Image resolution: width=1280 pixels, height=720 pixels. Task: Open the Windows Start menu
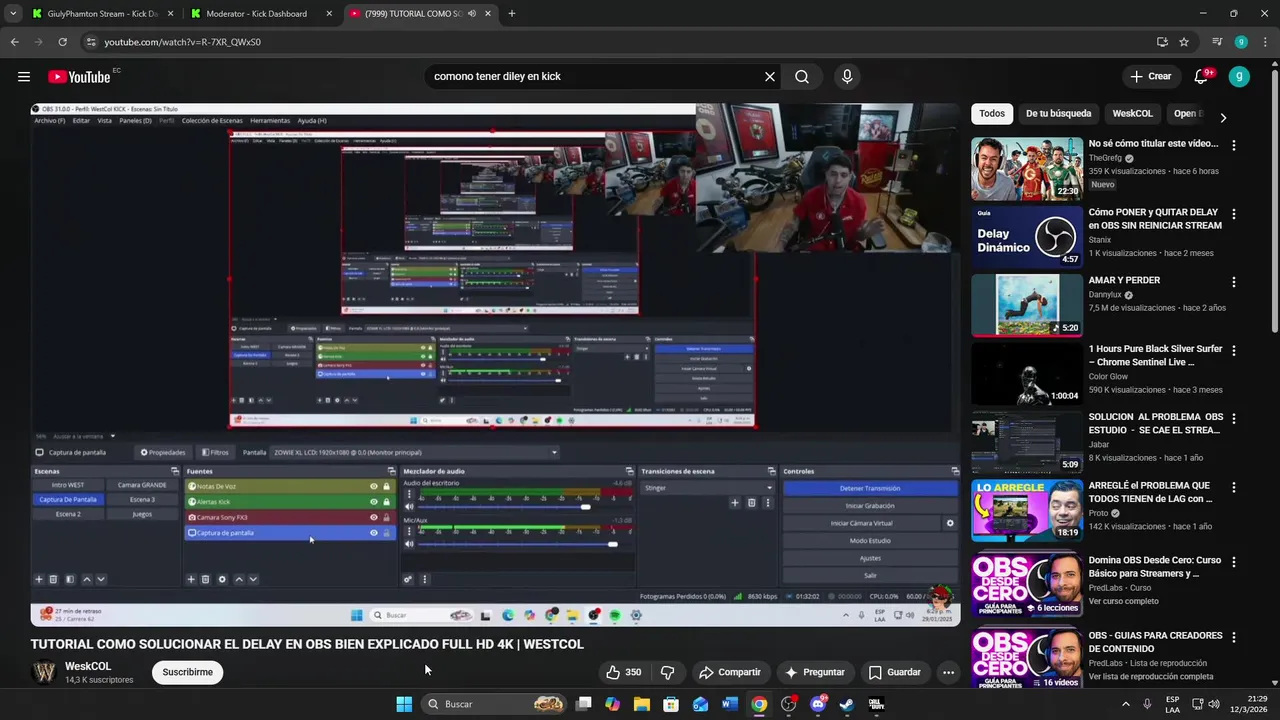[404, 704]
